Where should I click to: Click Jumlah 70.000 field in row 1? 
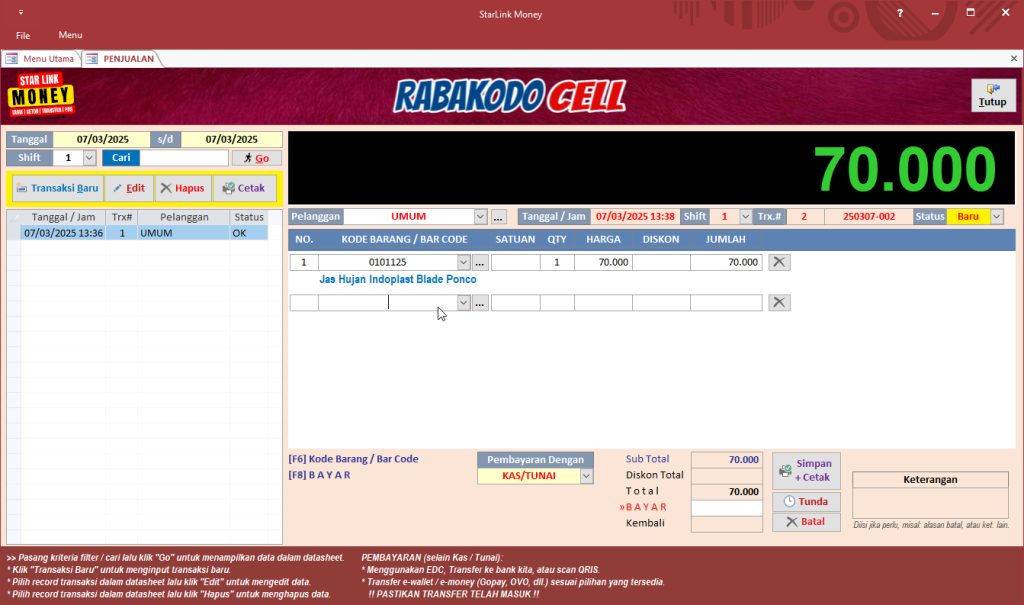[726, 262]
